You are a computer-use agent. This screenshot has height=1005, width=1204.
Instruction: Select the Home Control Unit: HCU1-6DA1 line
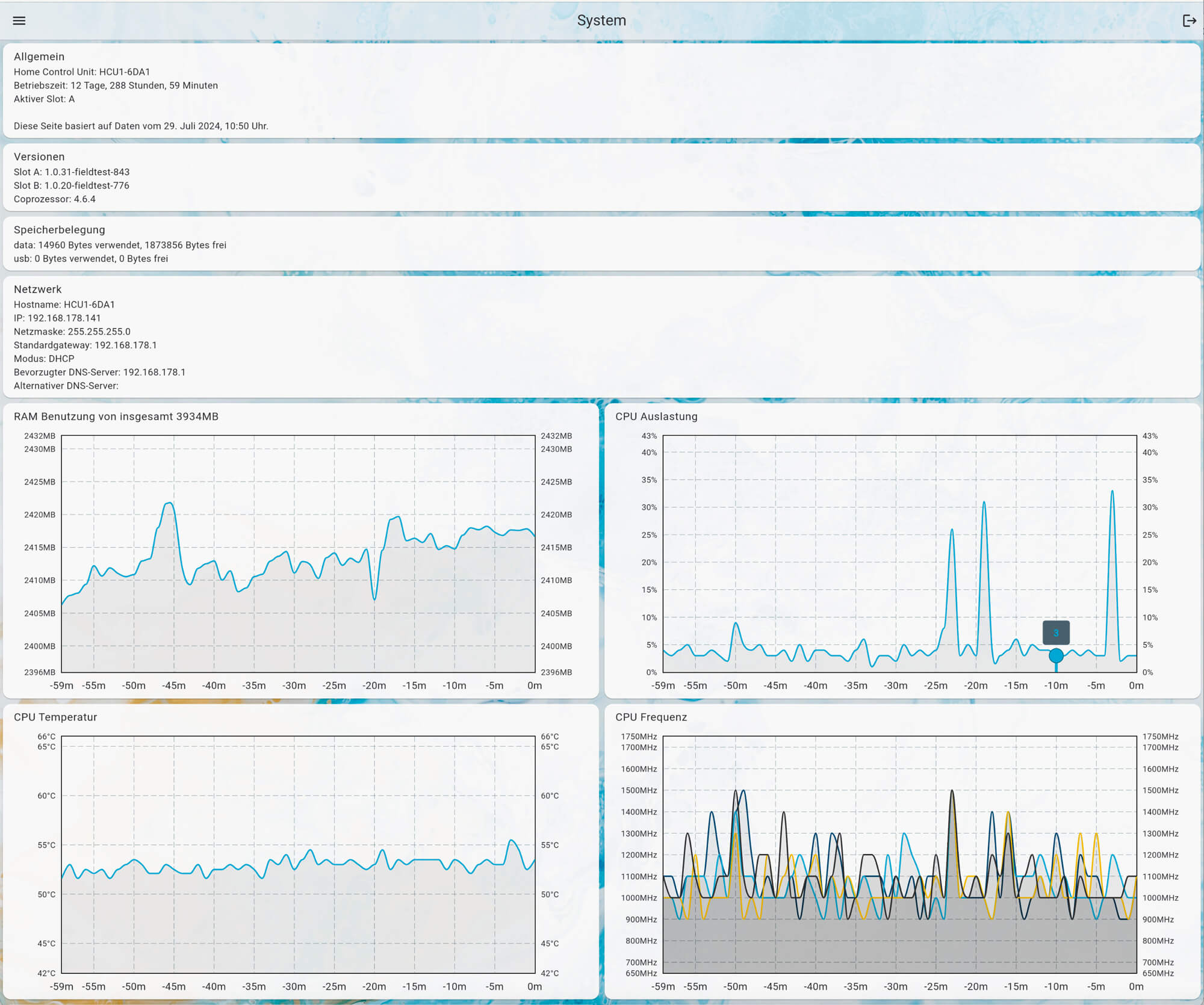(x=82, y=72)
